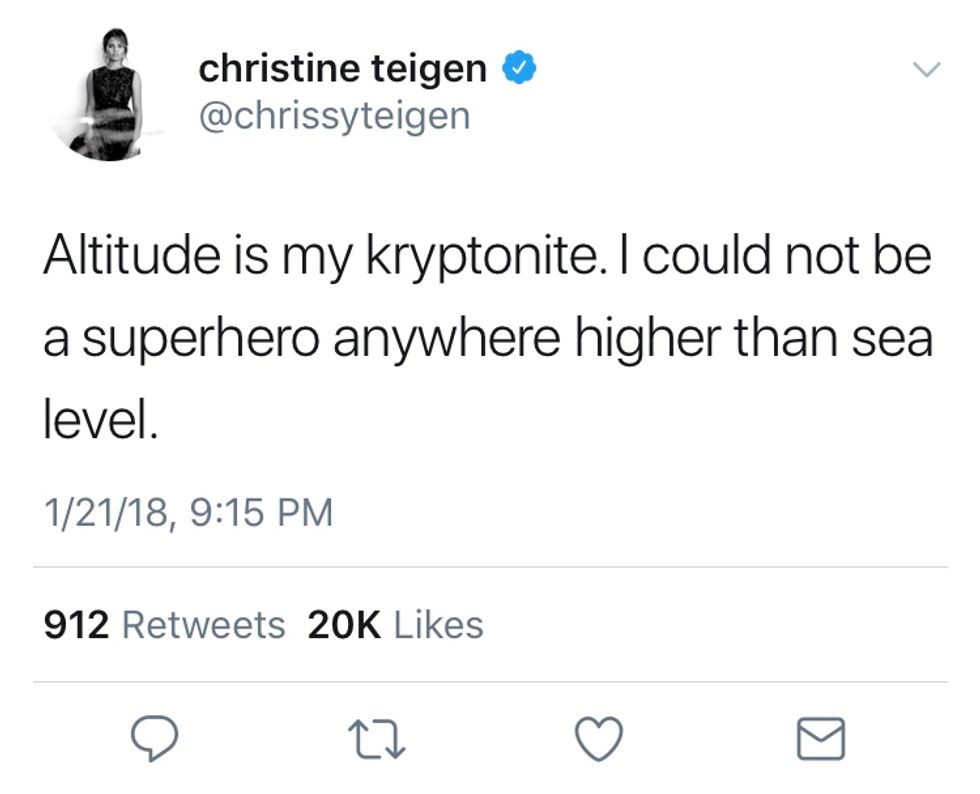Expand the tweet options chevron
Viewport: 980px width, 794px height.
click(x=928, y=69)
